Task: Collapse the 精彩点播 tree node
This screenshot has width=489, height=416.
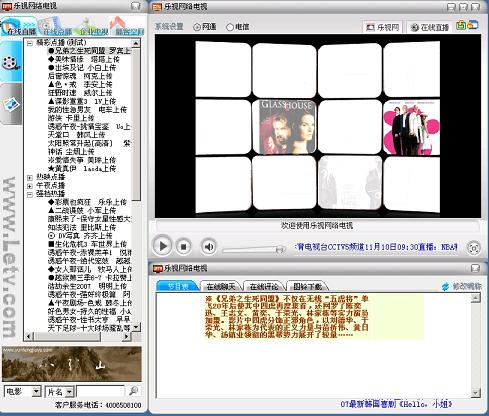Action: (x=30, y=43)
